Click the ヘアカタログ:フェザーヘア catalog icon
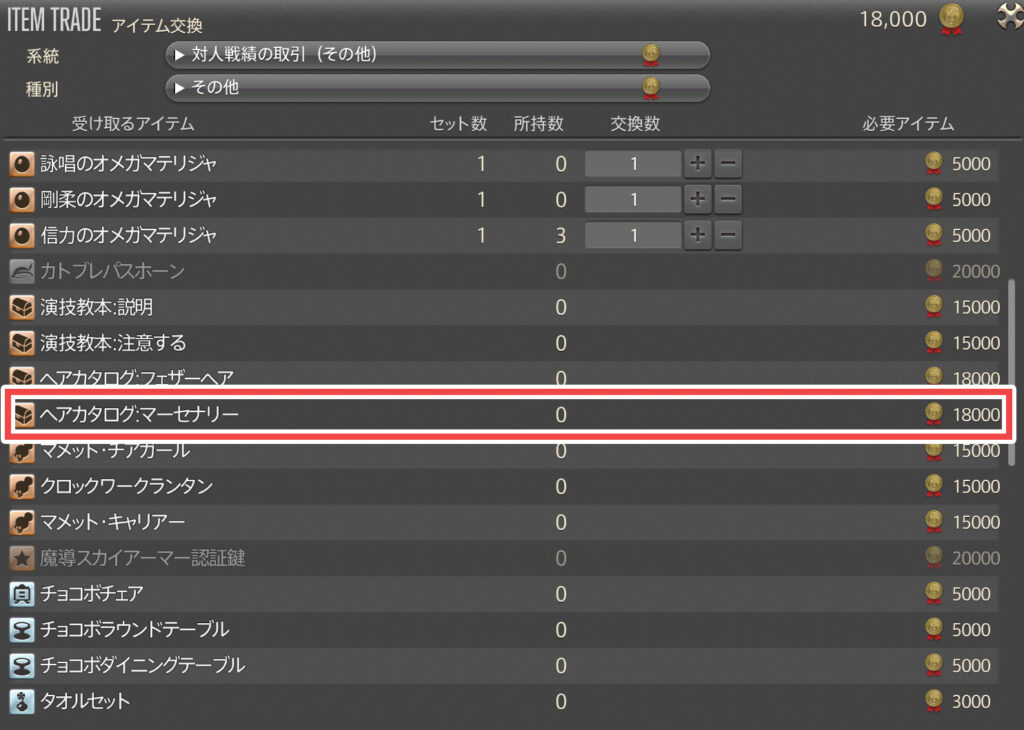Viewport: 1024px width, 730px height. pos(22,378)
